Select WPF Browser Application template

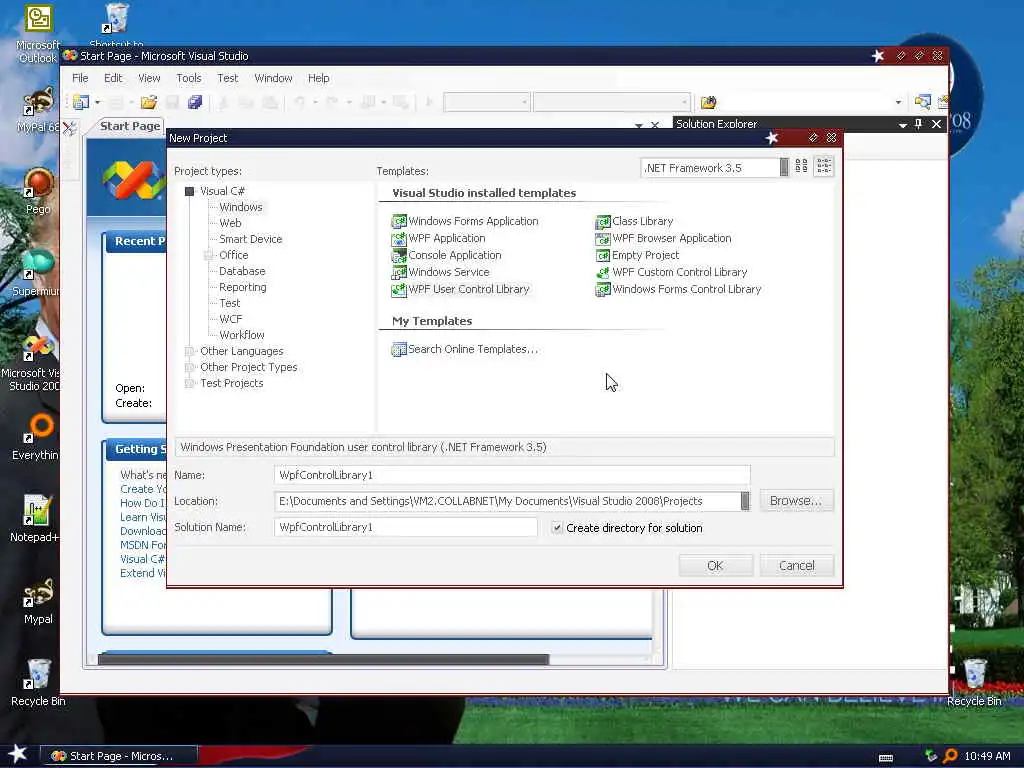tap(664, 238)
